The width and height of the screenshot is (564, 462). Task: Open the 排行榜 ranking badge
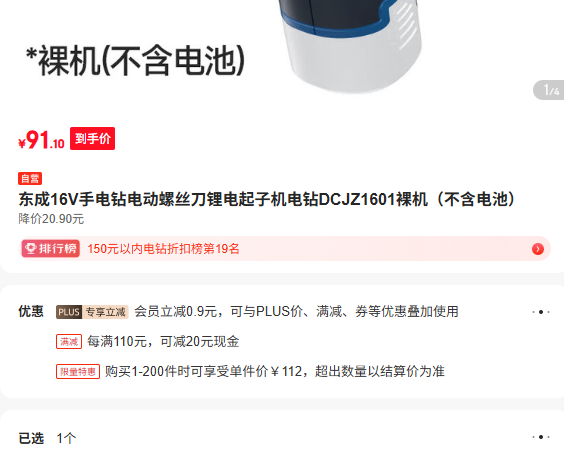50,249
